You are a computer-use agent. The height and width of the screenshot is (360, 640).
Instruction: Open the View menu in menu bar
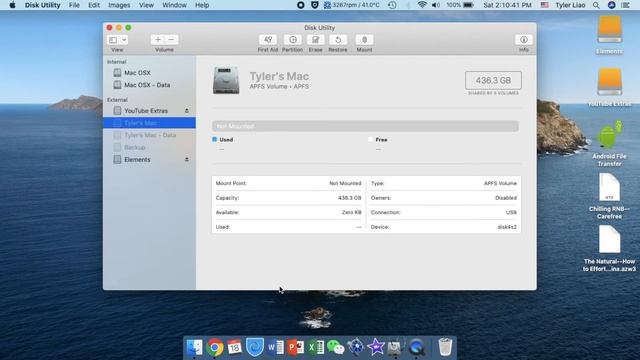coord(146,5)
